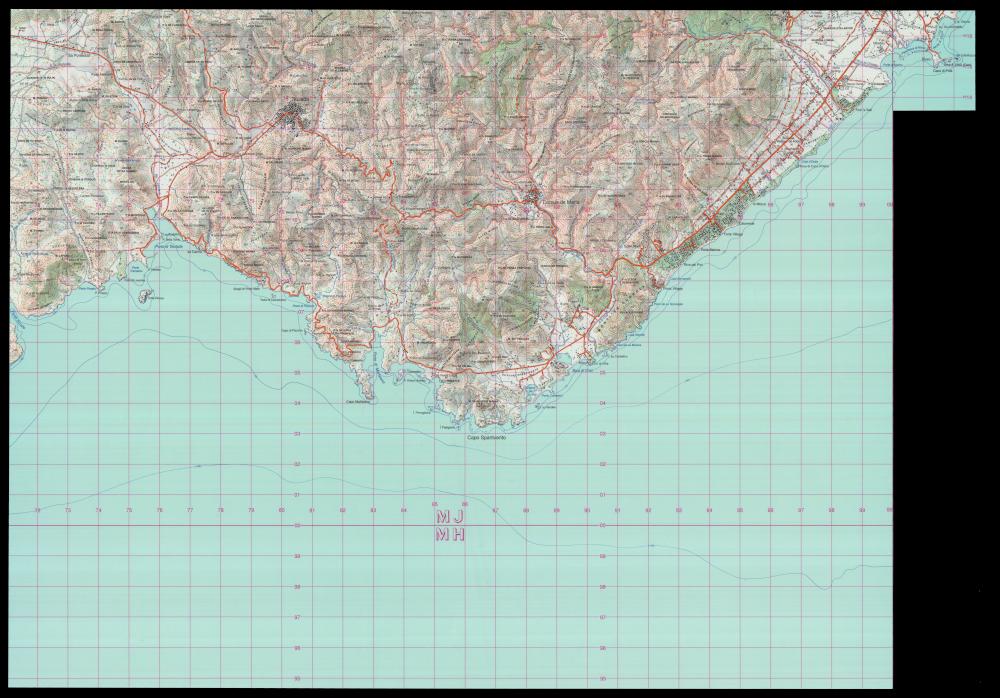Click grid number 99 at right edge of sea
Screen dimensions: 1000x698
pos(889,511)
